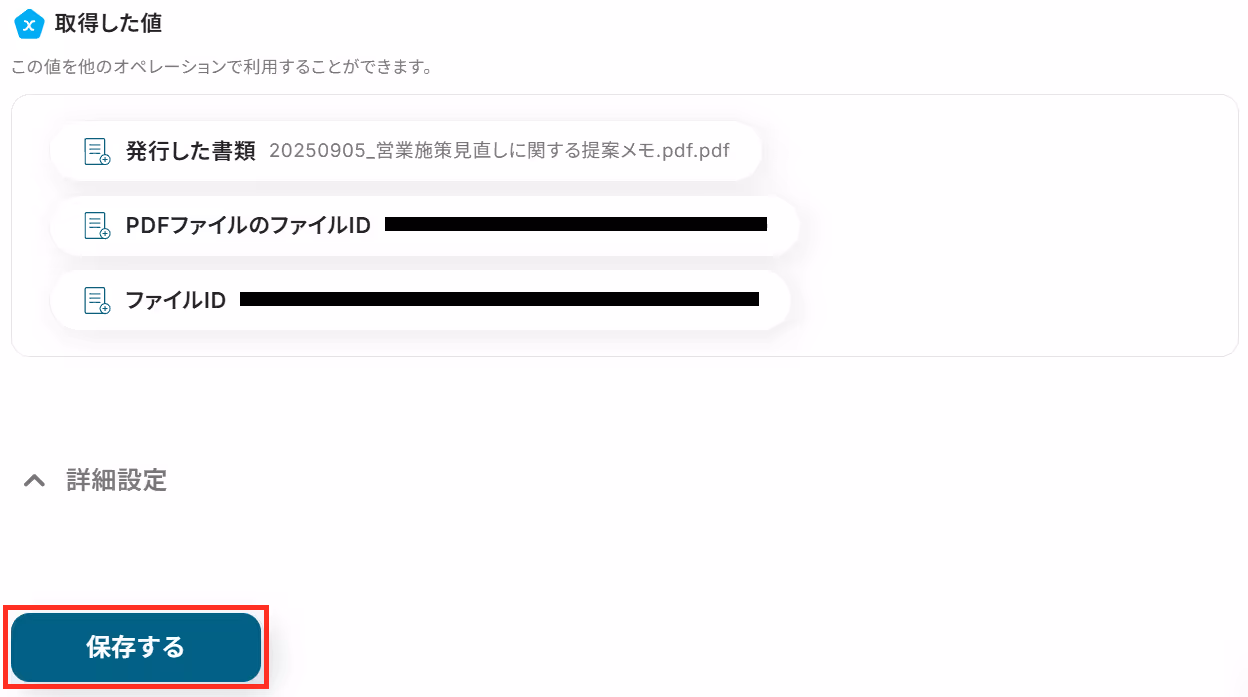Click the document icon beside PDFファイルのファイルID
The image size is (1248, 697).
click(x=97, y=225)
